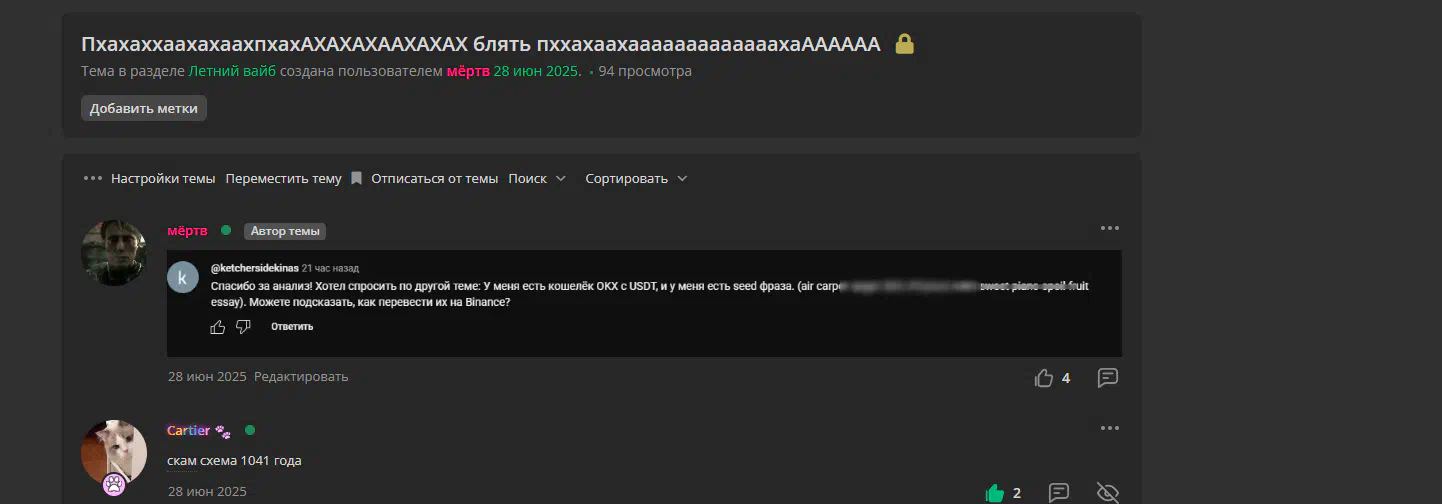Open Настройки темы menu
The height and width of the screenshot is (504, 1442).
pyautogui.click(x=163, y=179)
